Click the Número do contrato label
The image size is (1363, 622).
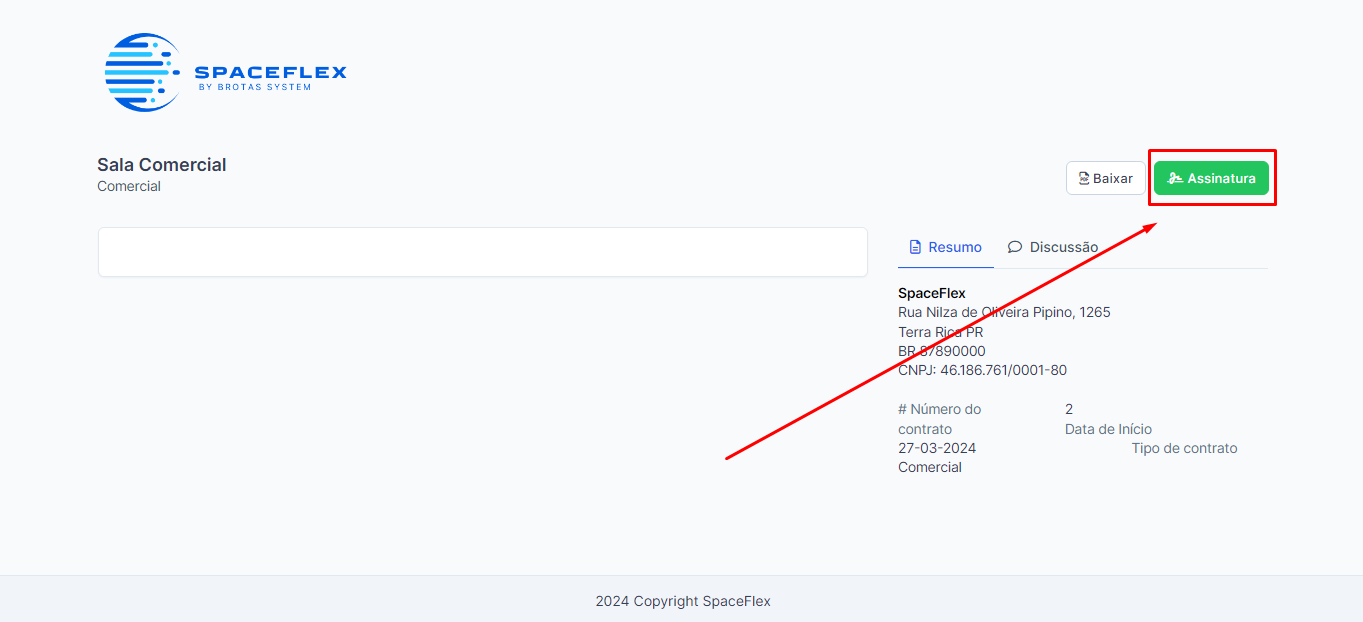940,419
